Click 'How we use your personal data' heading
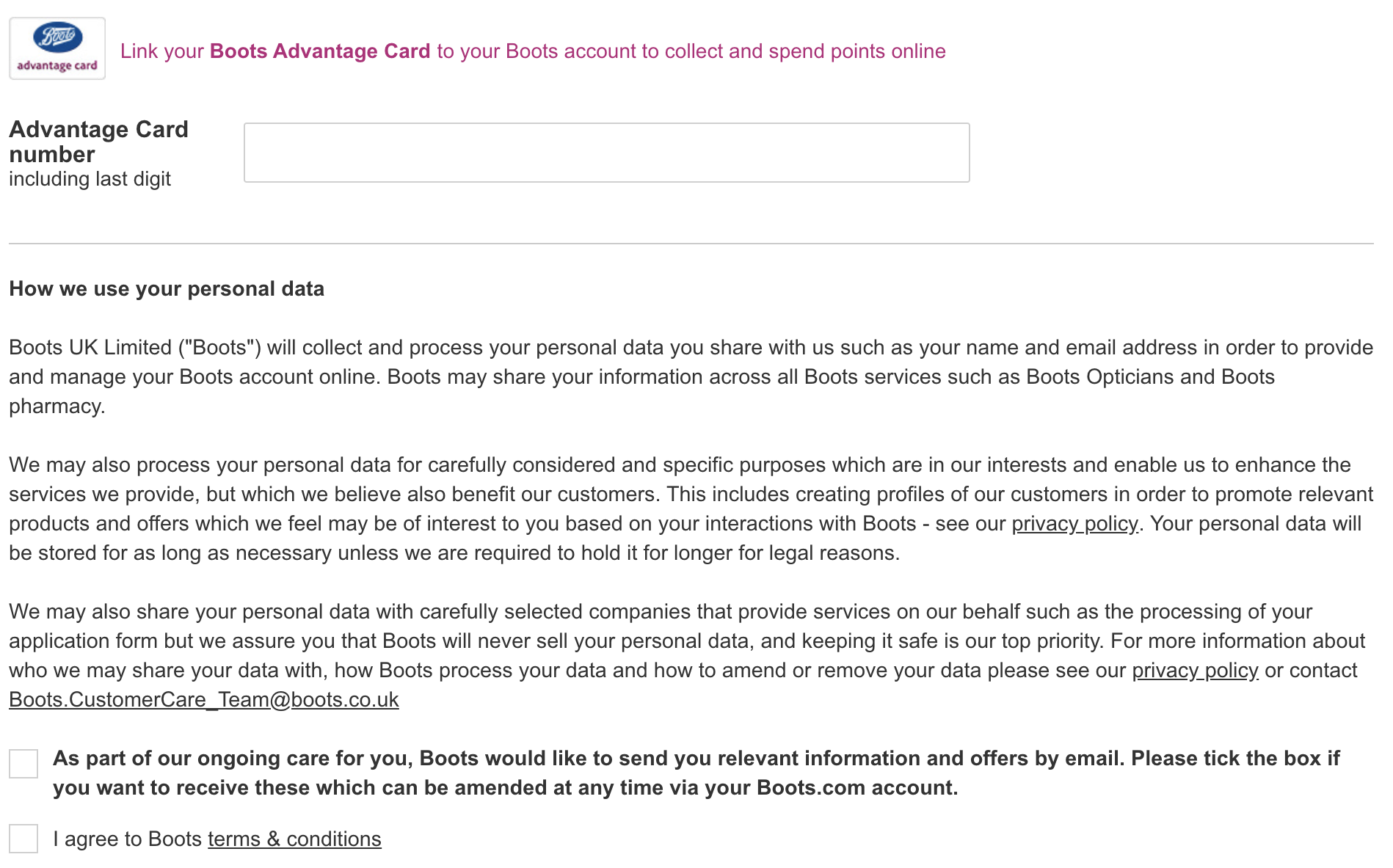 (167, 289)
